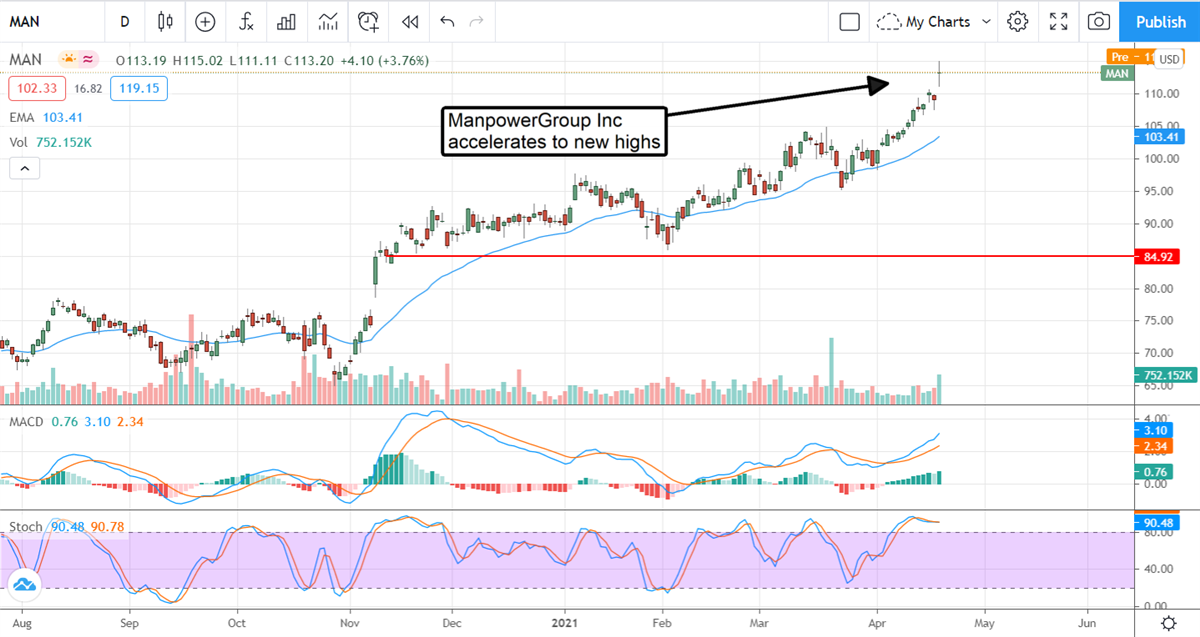
Task: Enter fullscreen mode
Action: click(x=1059, y=21)
